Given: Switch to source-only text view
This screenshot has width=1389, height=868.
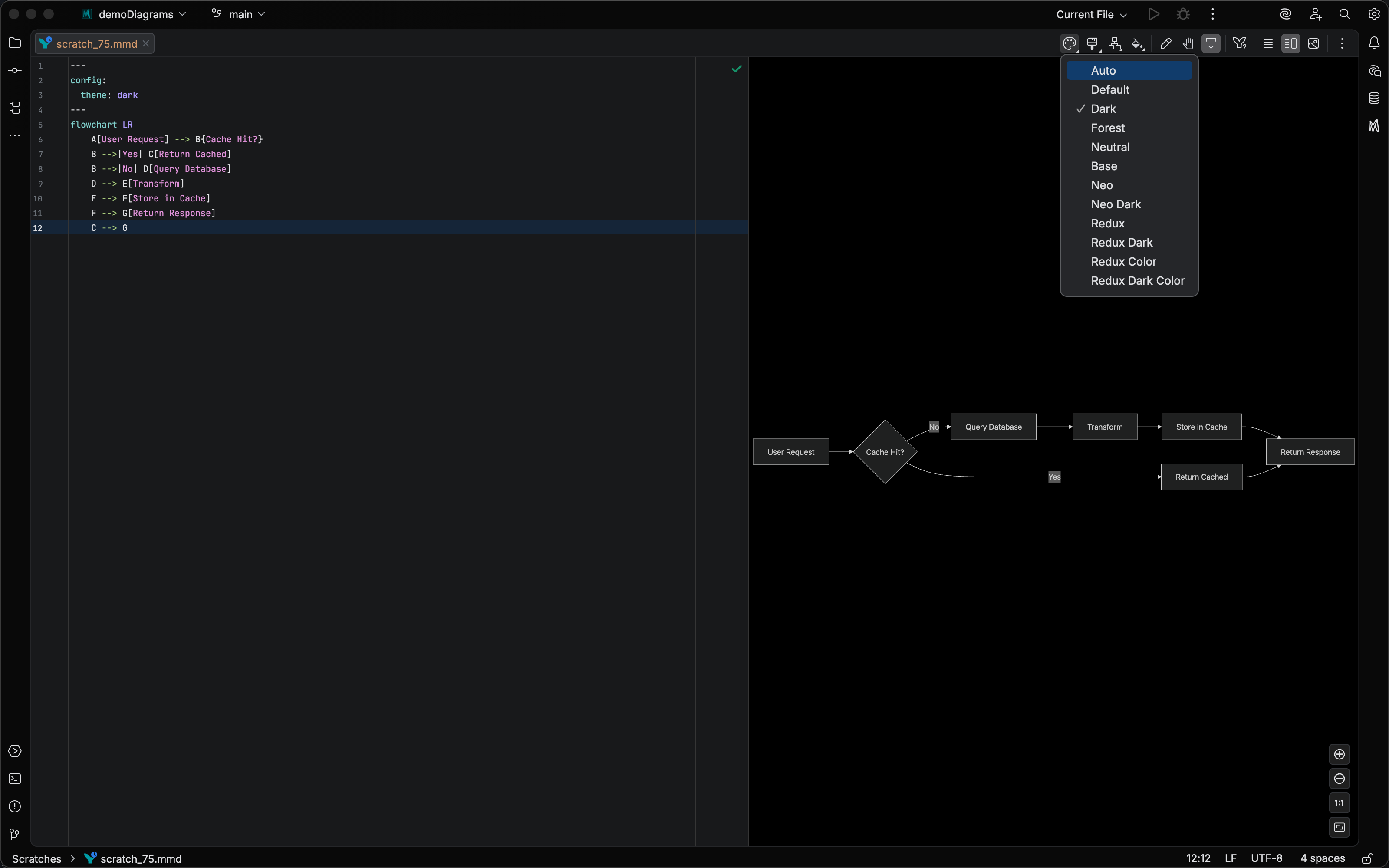Looking at the screenshot, I should point(1267,43).
